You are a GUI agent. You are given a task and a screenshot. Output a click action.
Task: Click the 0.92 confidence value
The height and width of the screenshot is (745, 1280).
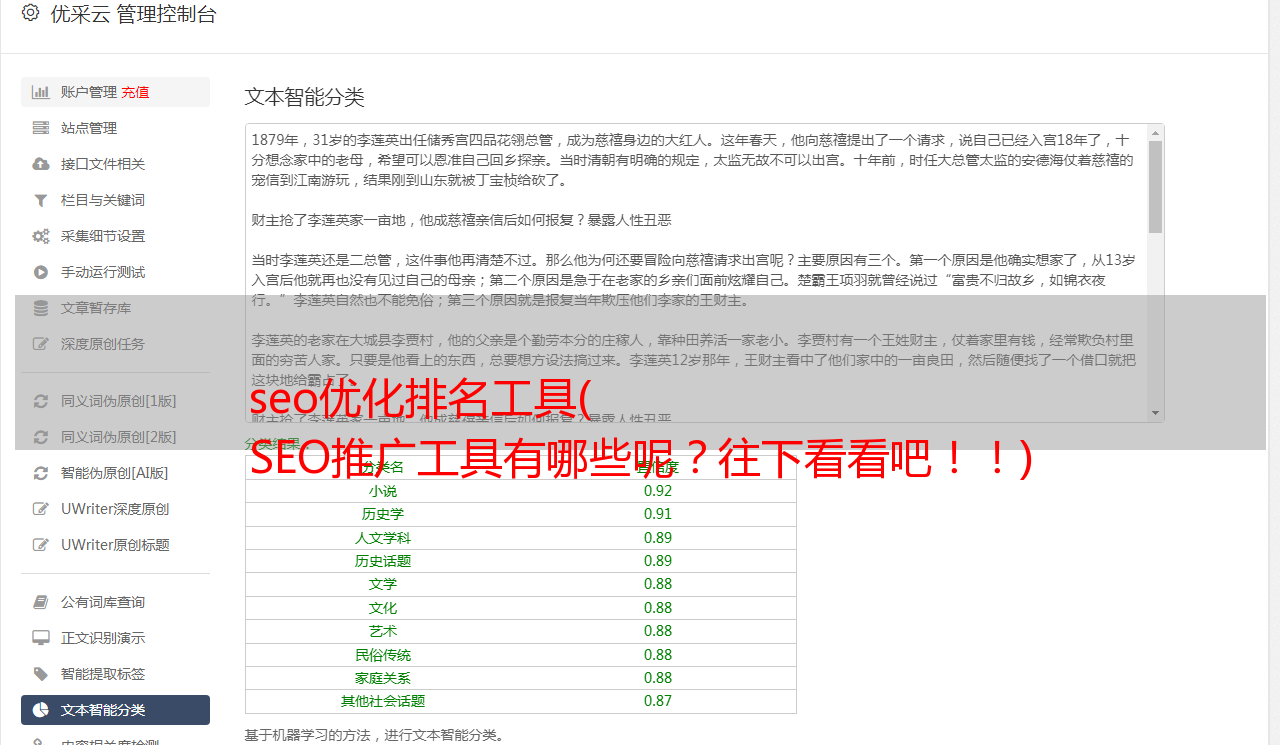pyautogui.click(x=658, y=491)
